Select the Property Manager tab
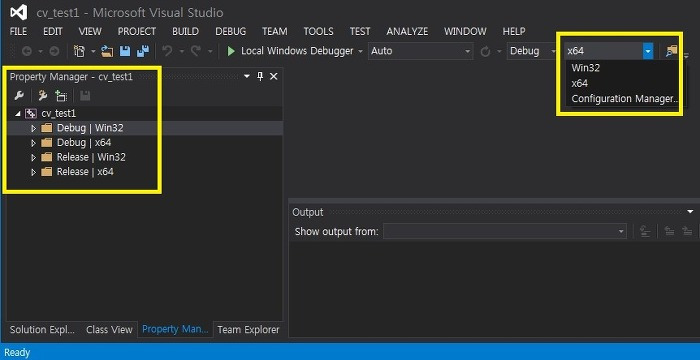This screenshot has width=700, height=360. (x=175, y=329)
